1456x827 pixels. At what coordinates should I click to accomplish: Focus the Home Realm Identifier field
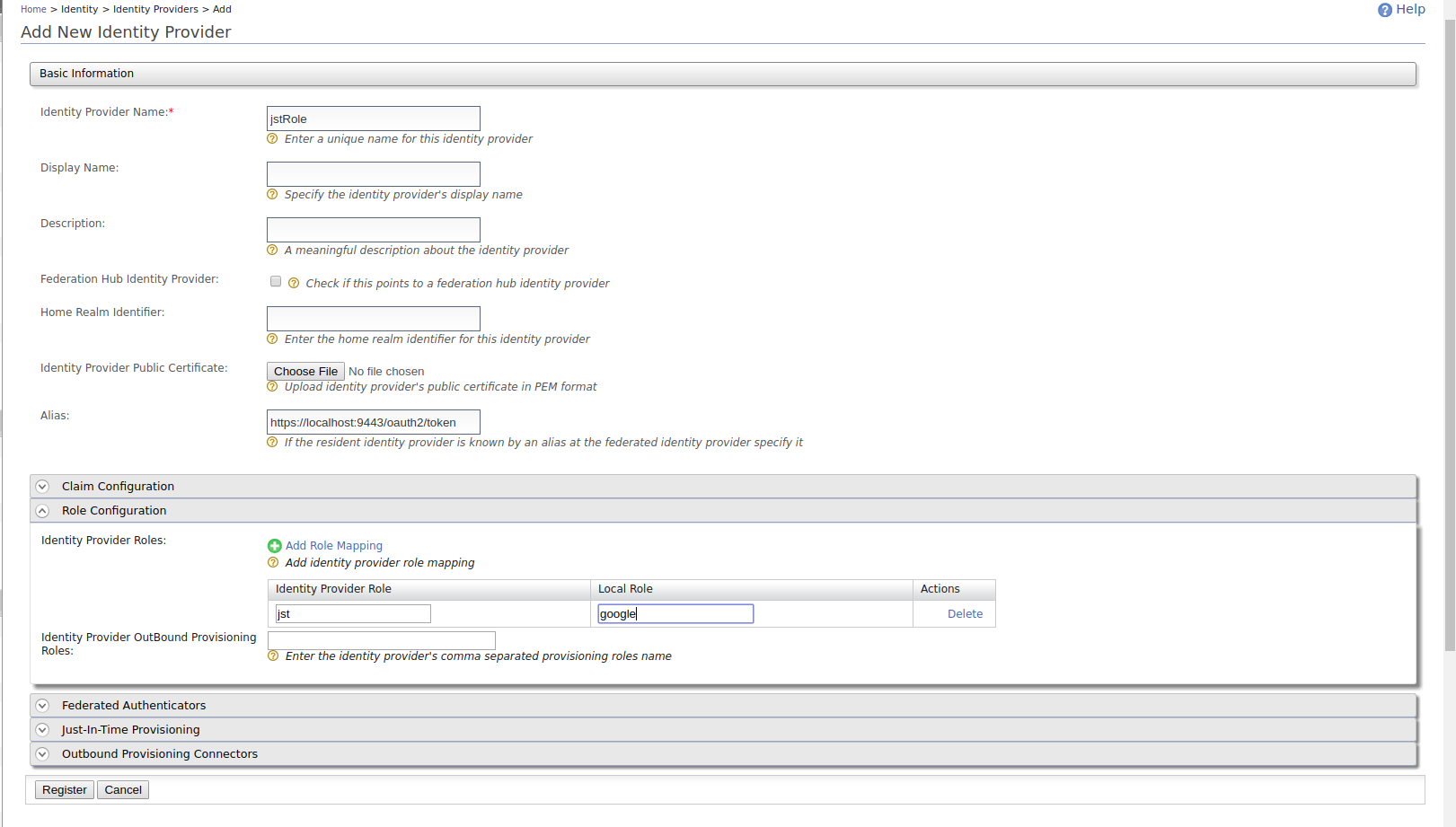point(374,319)
